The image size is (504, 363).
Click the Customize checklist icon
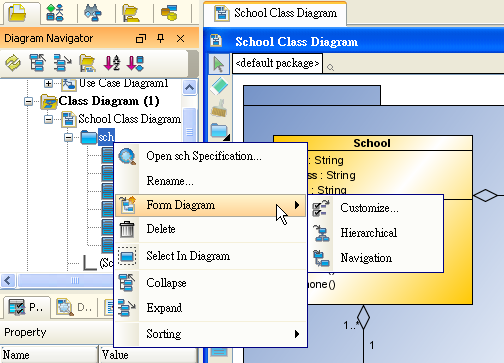click(x=321, y=208)
